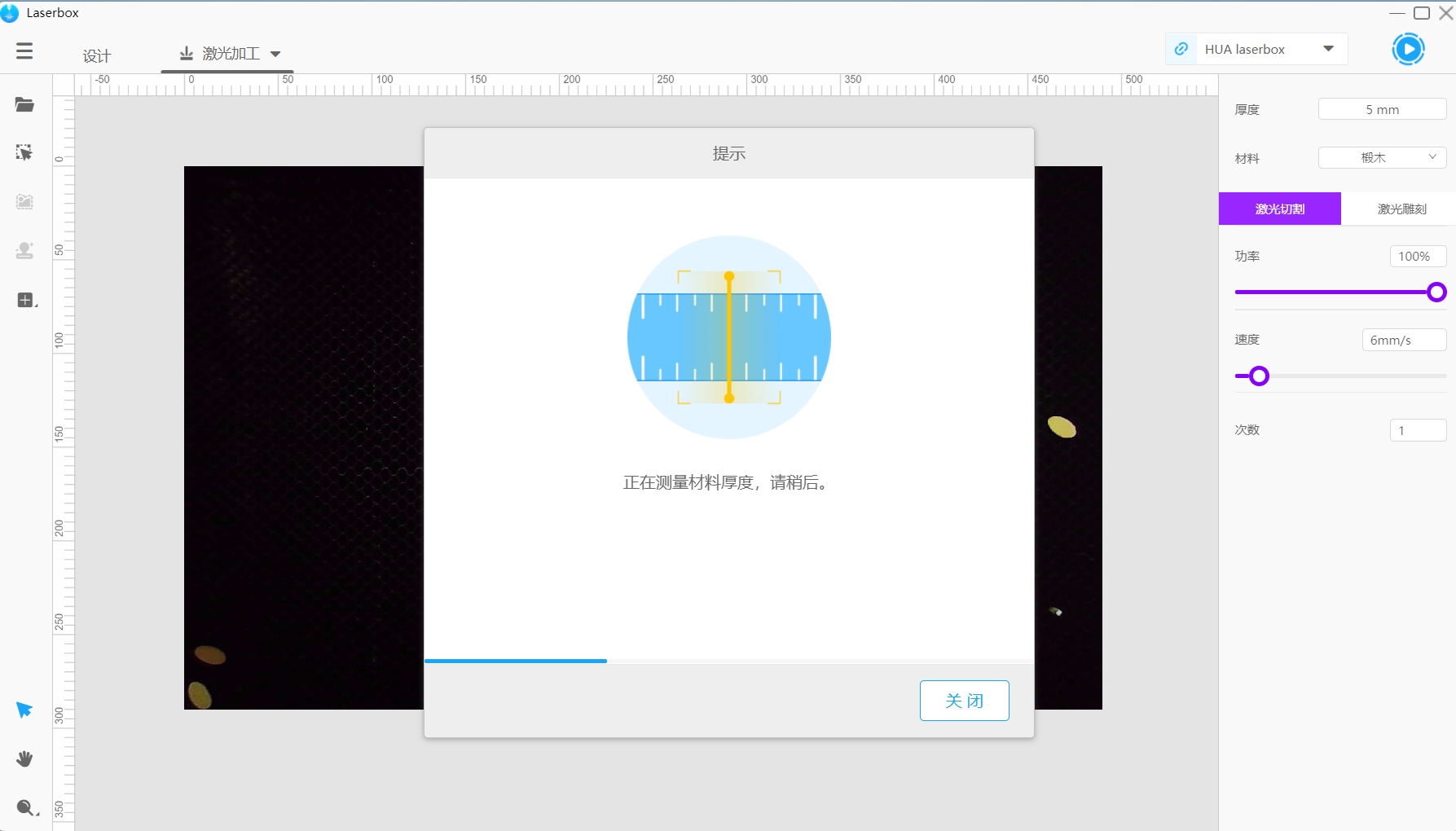Click the Laserbox app logo in title bar
Image resolution: width=1456 pixels, height=831 pixels.
10,13
